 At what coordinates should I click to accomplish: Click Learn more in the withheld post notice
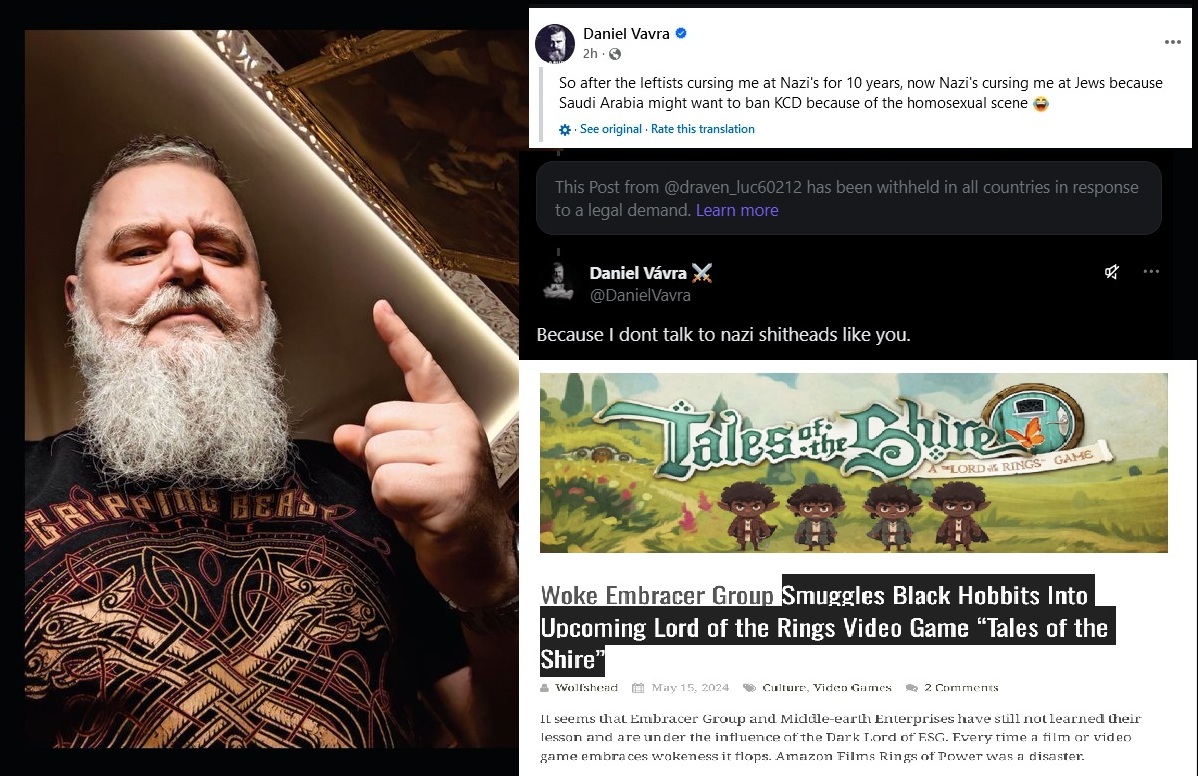pos(737,210)
